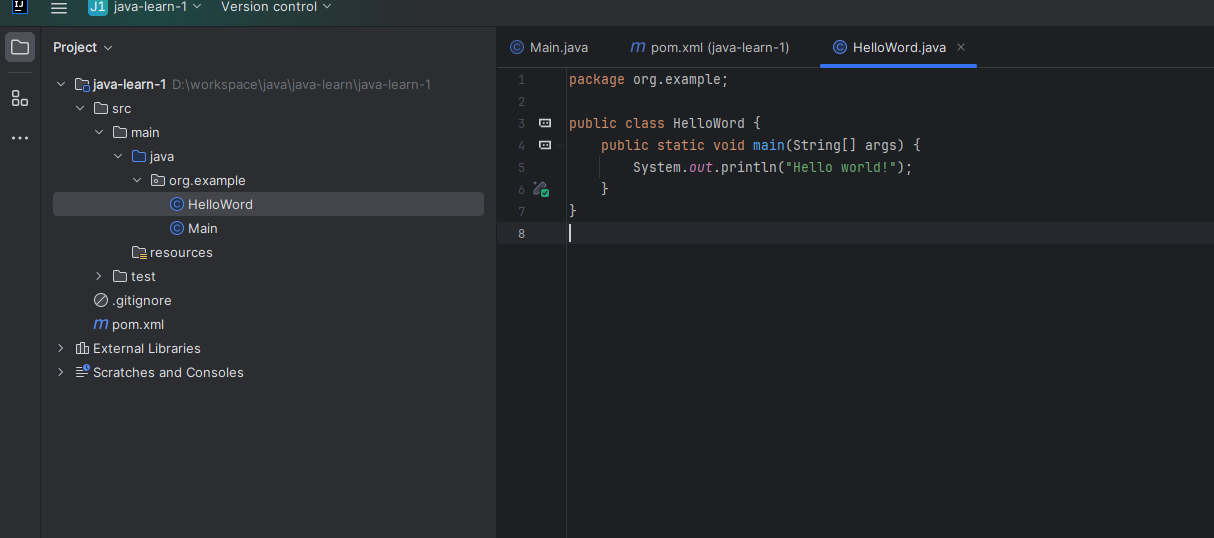1214x538 pixels.
Task: Open java-learn-1 project selector dropdown
Action: click(145, 7)
